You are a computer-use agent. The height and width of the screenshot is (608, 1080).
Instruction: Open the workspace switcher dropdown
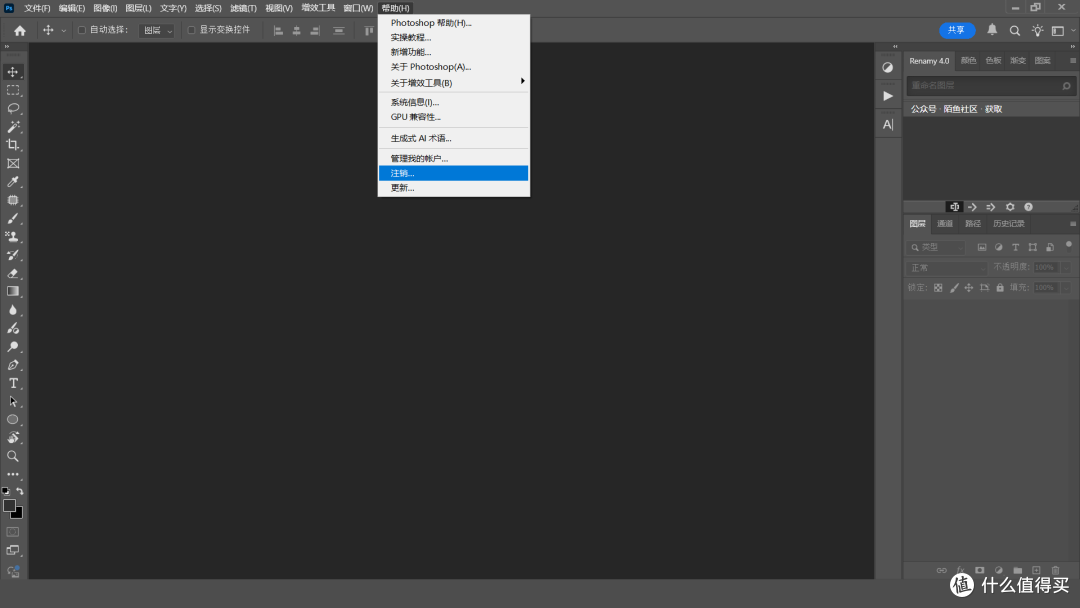(1061, 30)
